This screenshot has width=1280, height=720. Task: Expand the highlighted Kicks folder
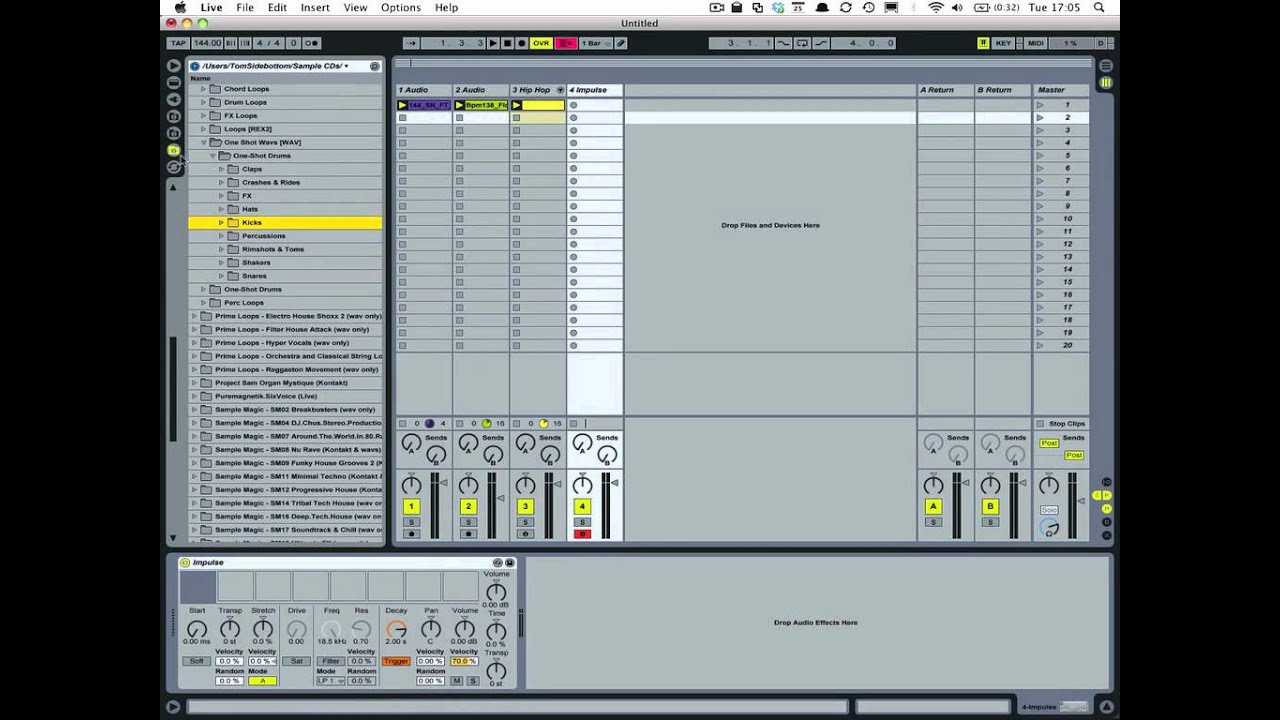[221, 222]
